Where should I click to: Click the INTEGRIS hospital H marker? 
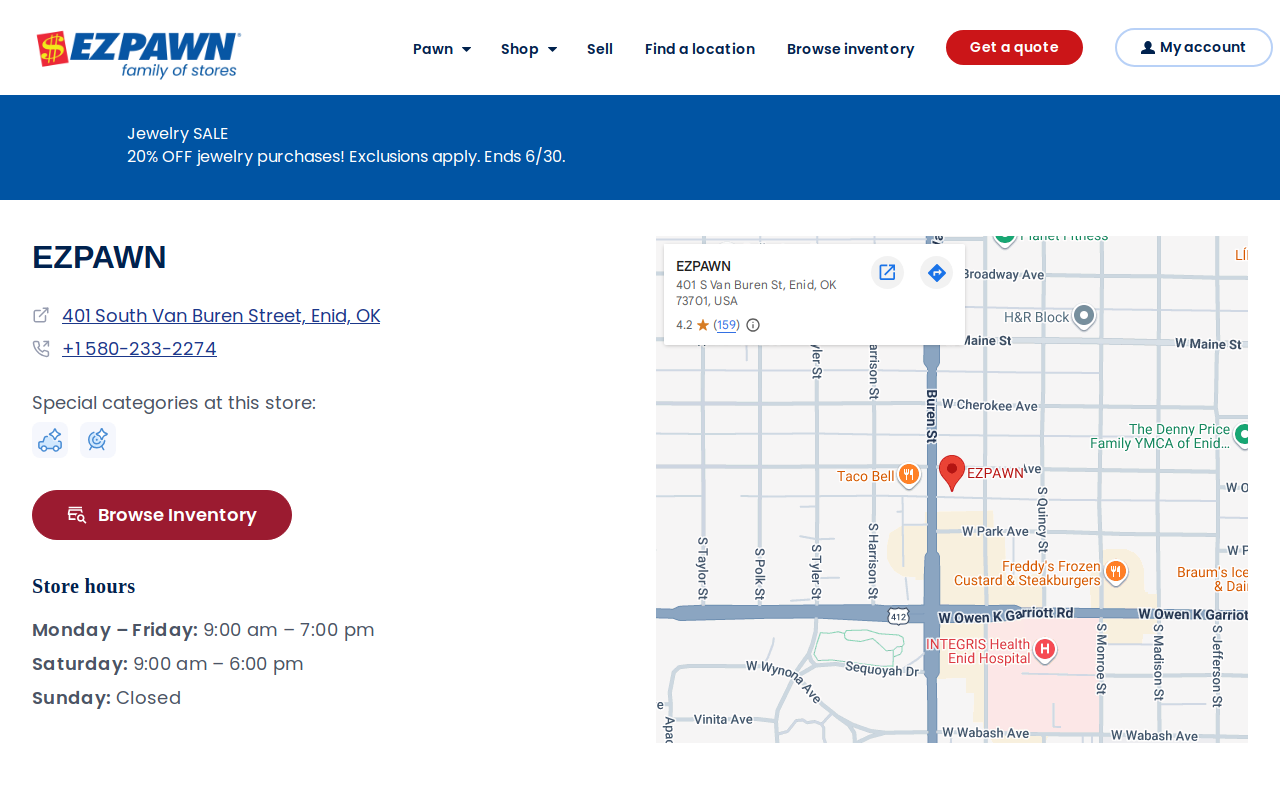click(1044, 650)
